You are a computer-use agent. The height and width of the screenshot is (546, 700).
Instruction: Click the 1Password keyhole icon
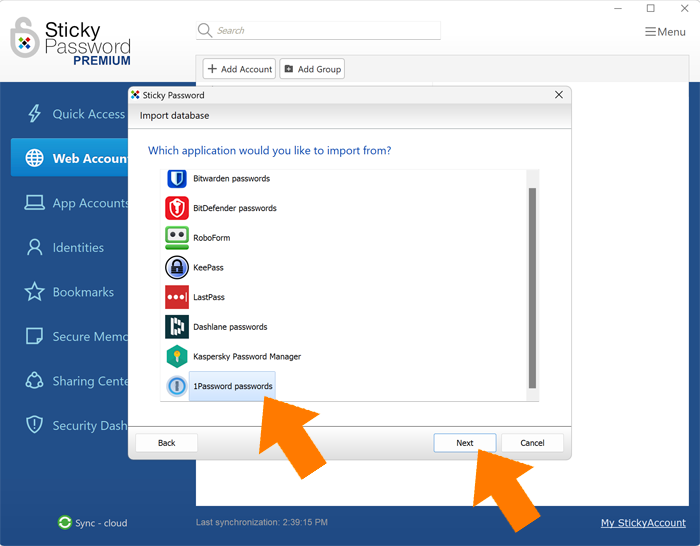tap(177, 386)
